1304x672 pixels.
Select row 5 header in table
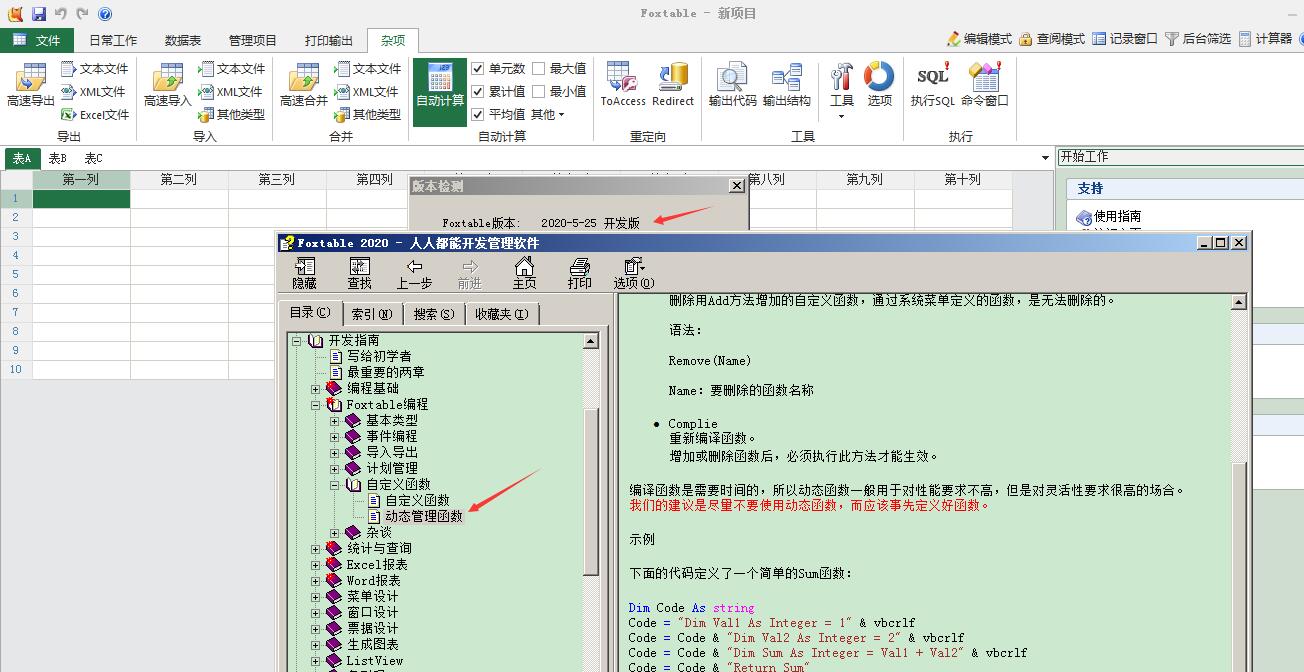[x=16, y=274]
